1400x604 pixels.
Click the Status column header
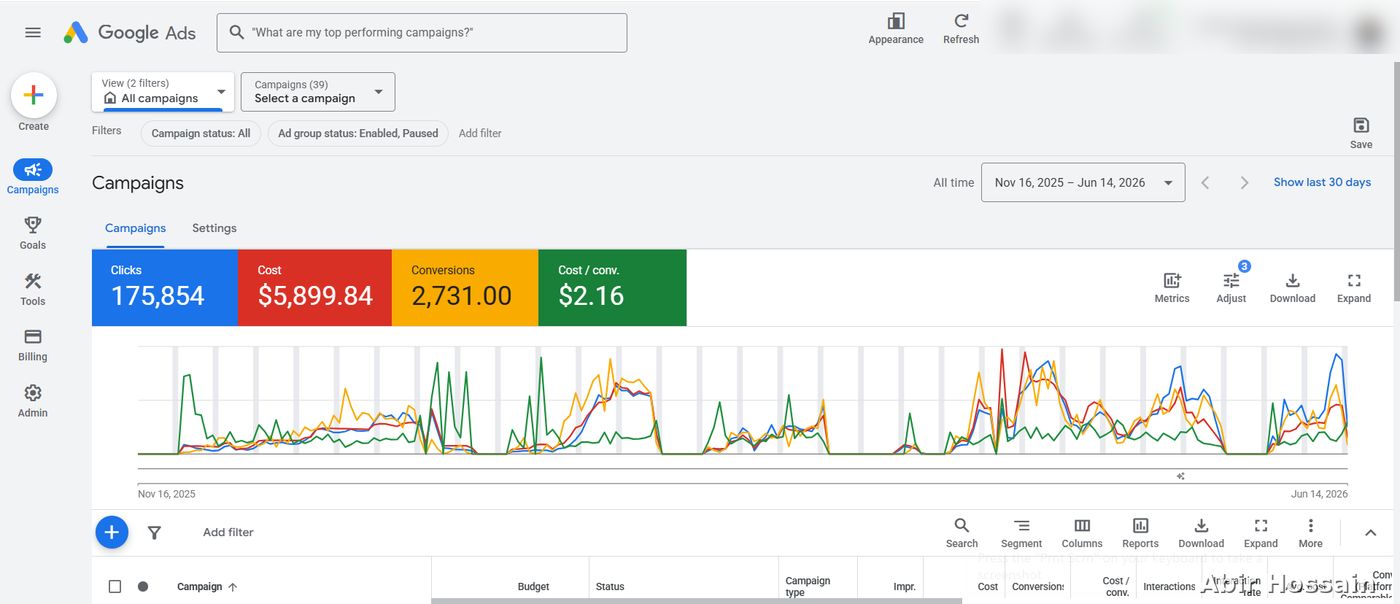coord(610,587)
